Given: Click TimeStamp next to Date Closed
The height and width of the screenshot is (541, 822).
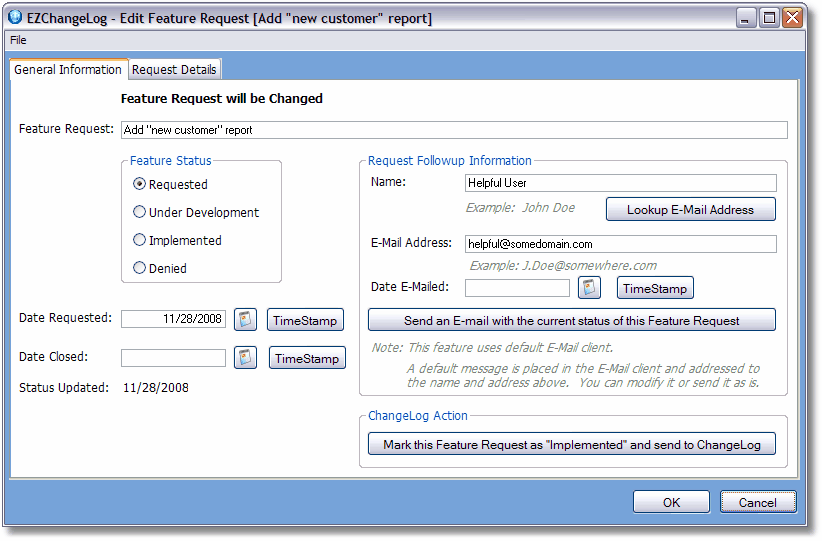Looking at the screenshot, I should pos(307,358).
